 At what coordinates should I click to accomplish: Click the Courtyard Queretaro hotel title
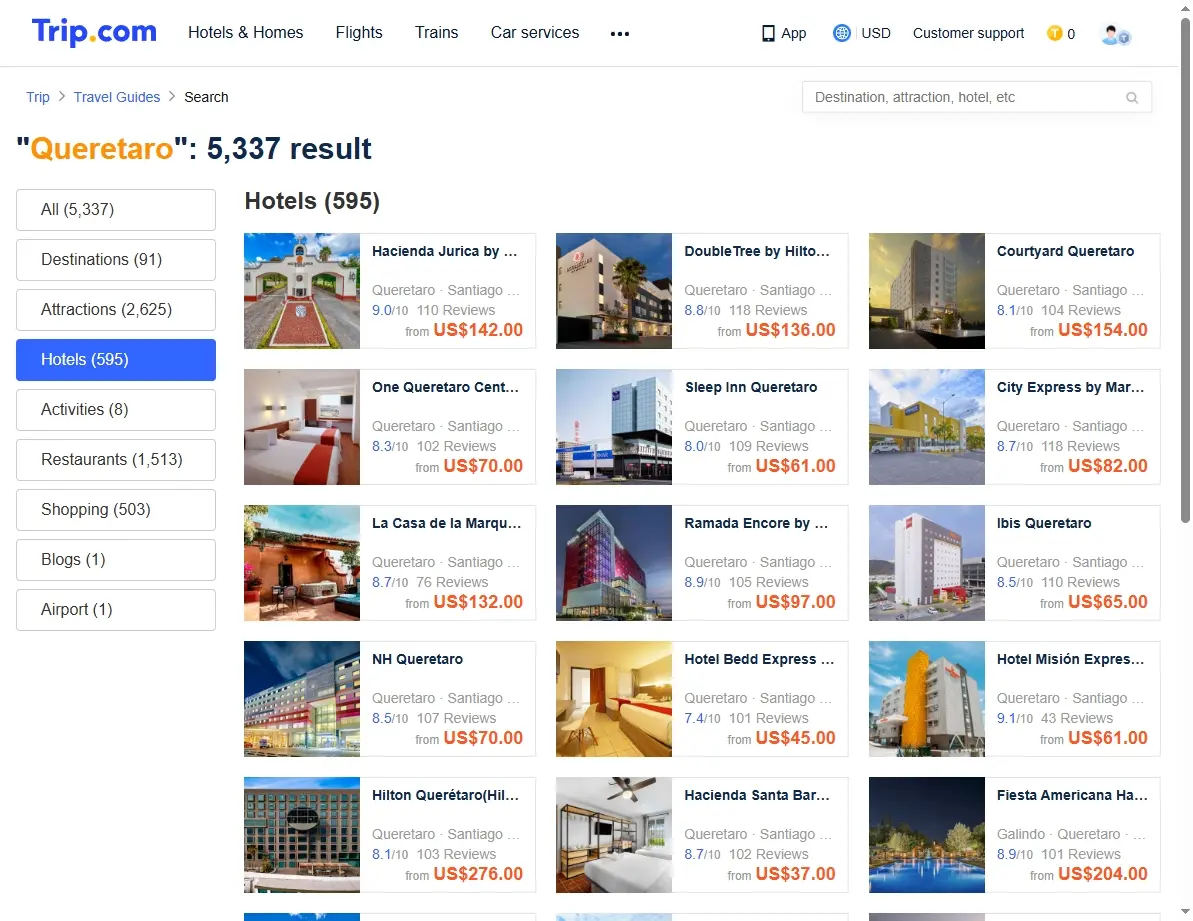click(1065, 251)
